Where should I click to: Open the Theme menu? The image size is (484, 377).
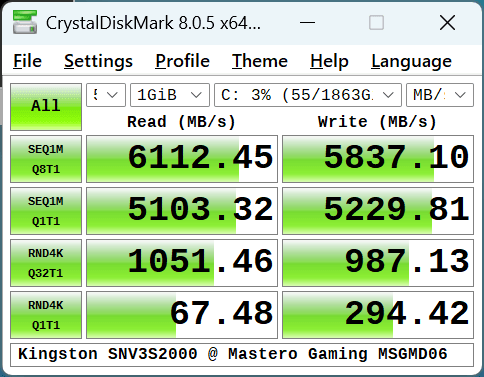click(x=260, y=61)
